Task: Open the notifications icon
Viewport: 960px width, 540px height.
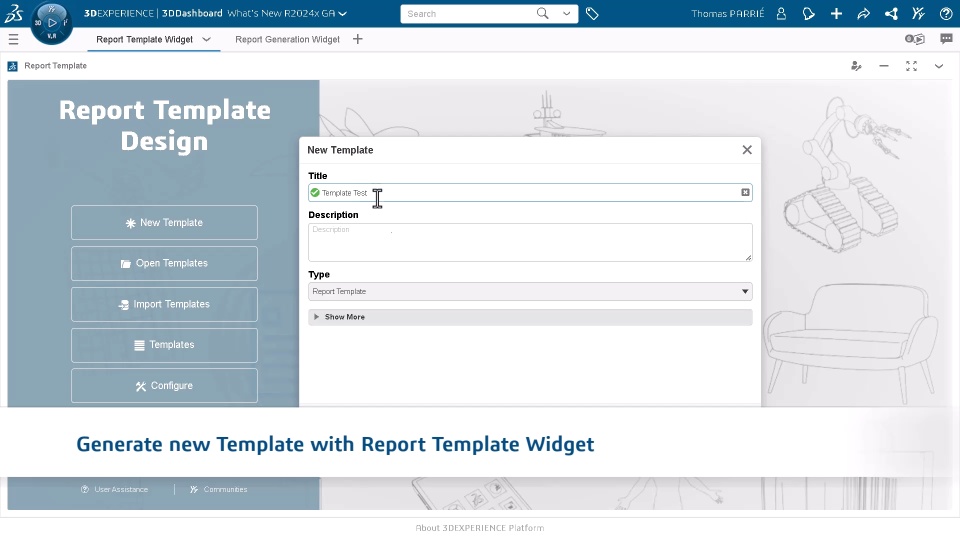Action: pyautogui.click(x=809, y=13)
